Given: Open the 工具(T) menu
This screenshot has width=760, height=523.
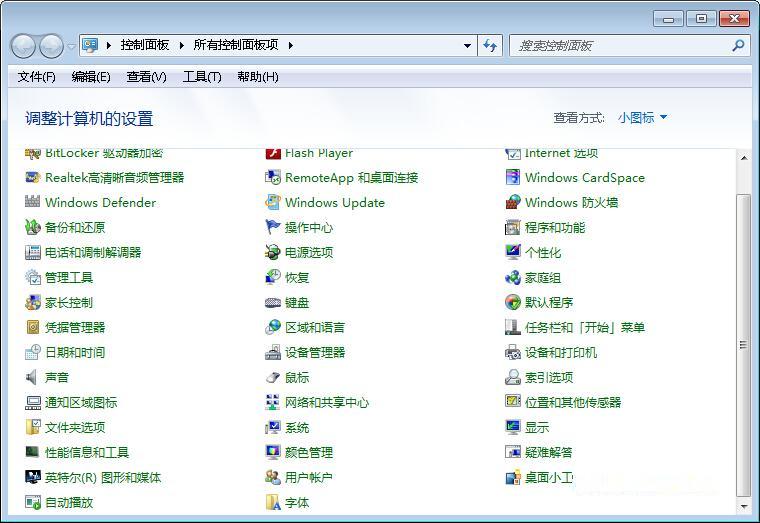Looking at the screenshot, I should coord(202,77).
